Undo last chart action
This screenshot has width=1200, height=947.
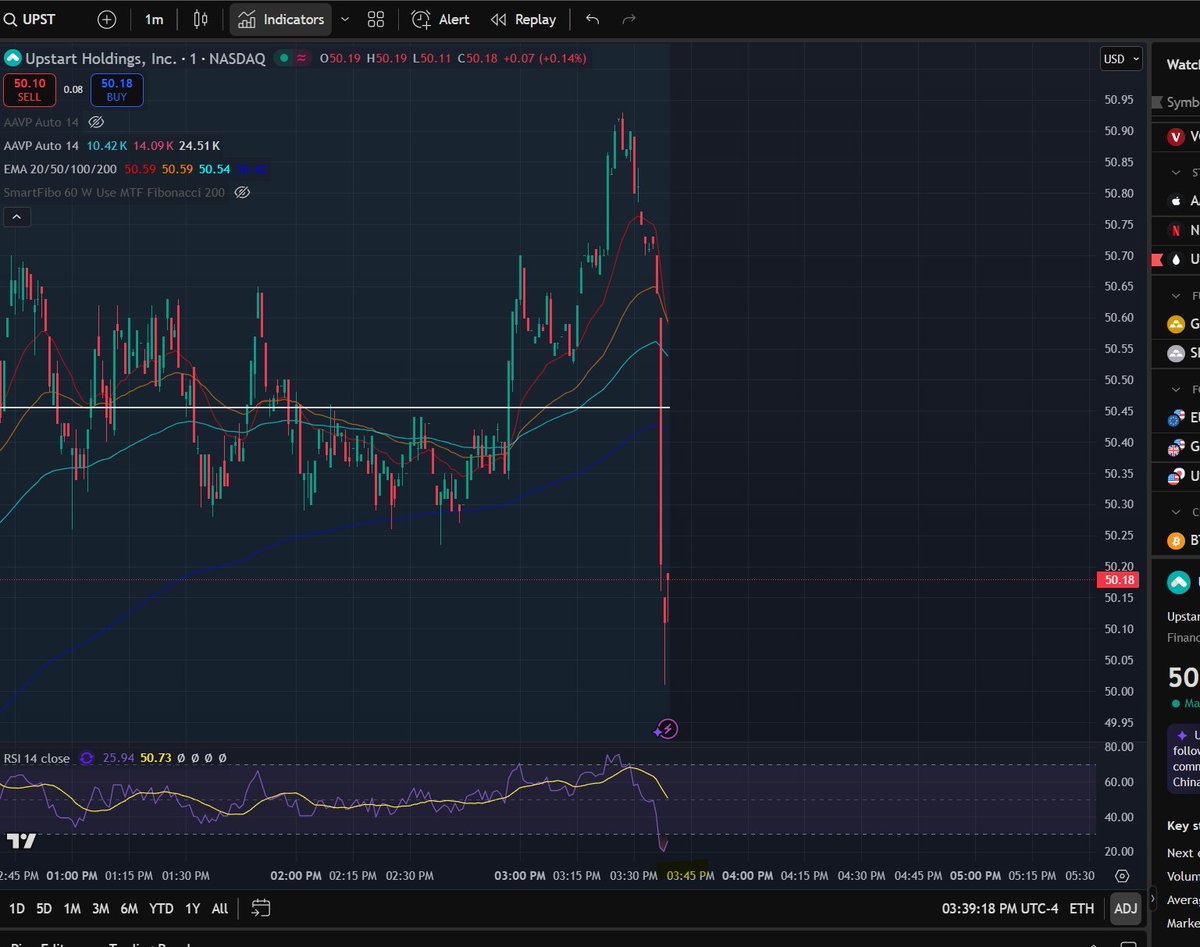pyautogui.click(x=593, y=19)
